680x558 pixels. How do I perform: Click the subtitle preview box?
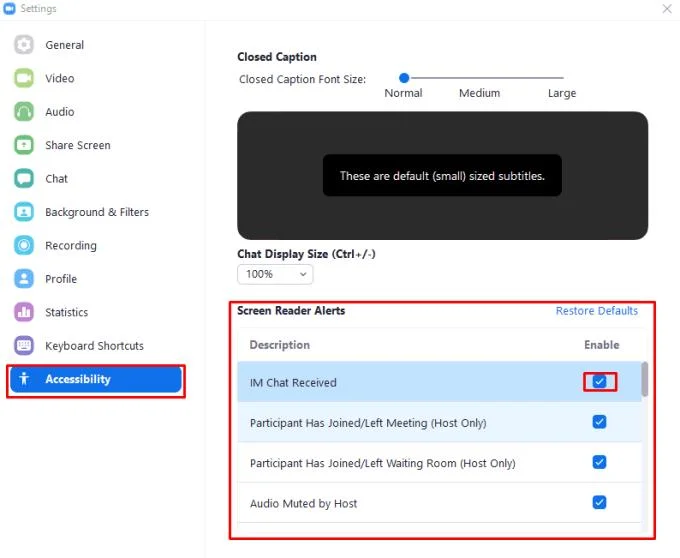click(x=442, y=176)
